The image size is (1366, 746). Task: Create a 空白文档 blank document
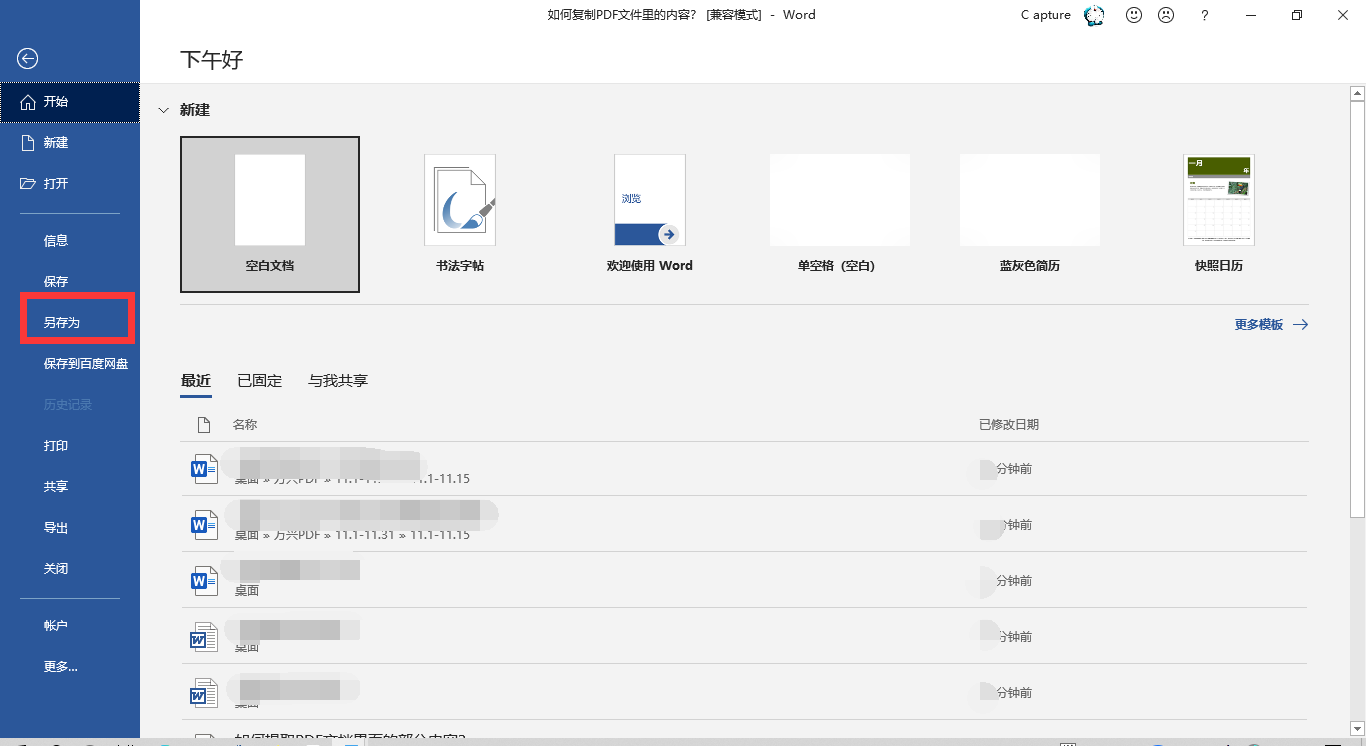[270, 214]
